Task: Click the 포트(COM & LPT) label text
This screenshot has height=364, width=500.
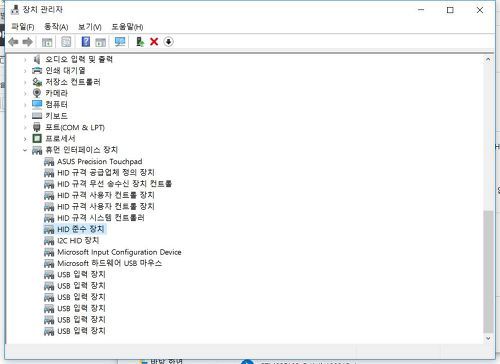Action: [x=75, y=127]
